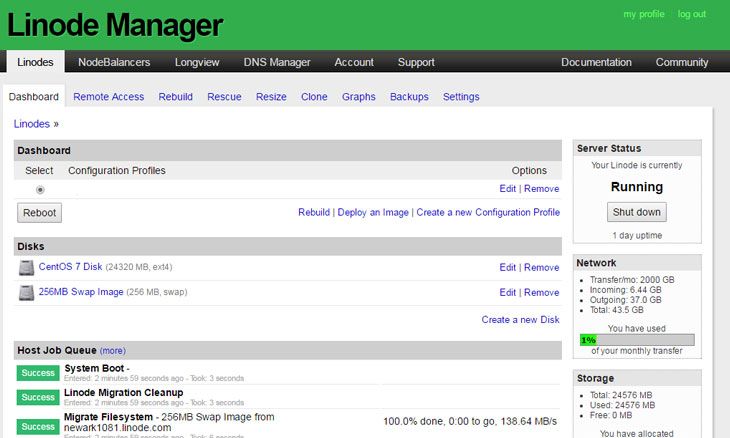Go to the Resize sub-tab

coord(271,96)
